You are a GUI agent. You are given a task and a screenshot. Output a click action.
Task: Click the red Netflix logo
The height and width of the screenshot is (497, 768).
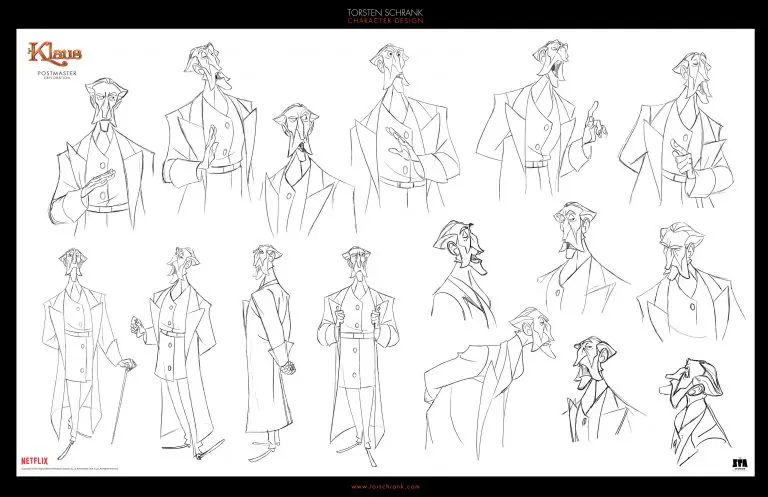34,461
